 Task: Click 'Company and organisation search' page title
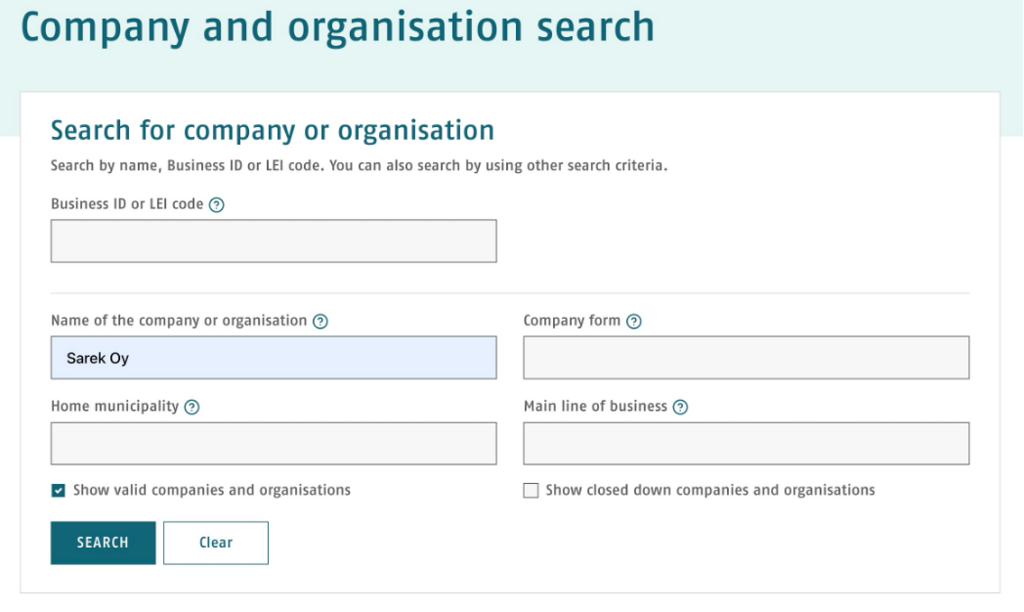(338, 27)
